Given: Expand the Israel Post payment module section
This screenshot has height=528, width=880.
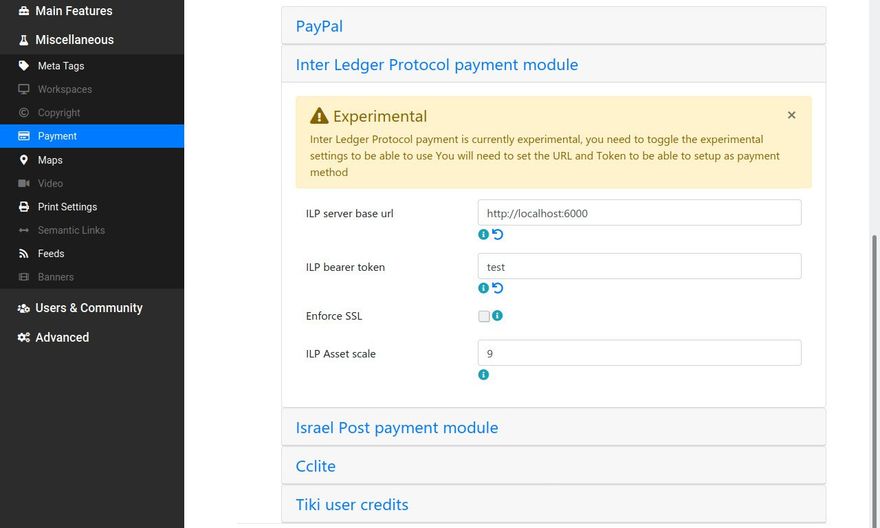Looking at the screenshot, I should pyautogui.click(x=397, y=428).
